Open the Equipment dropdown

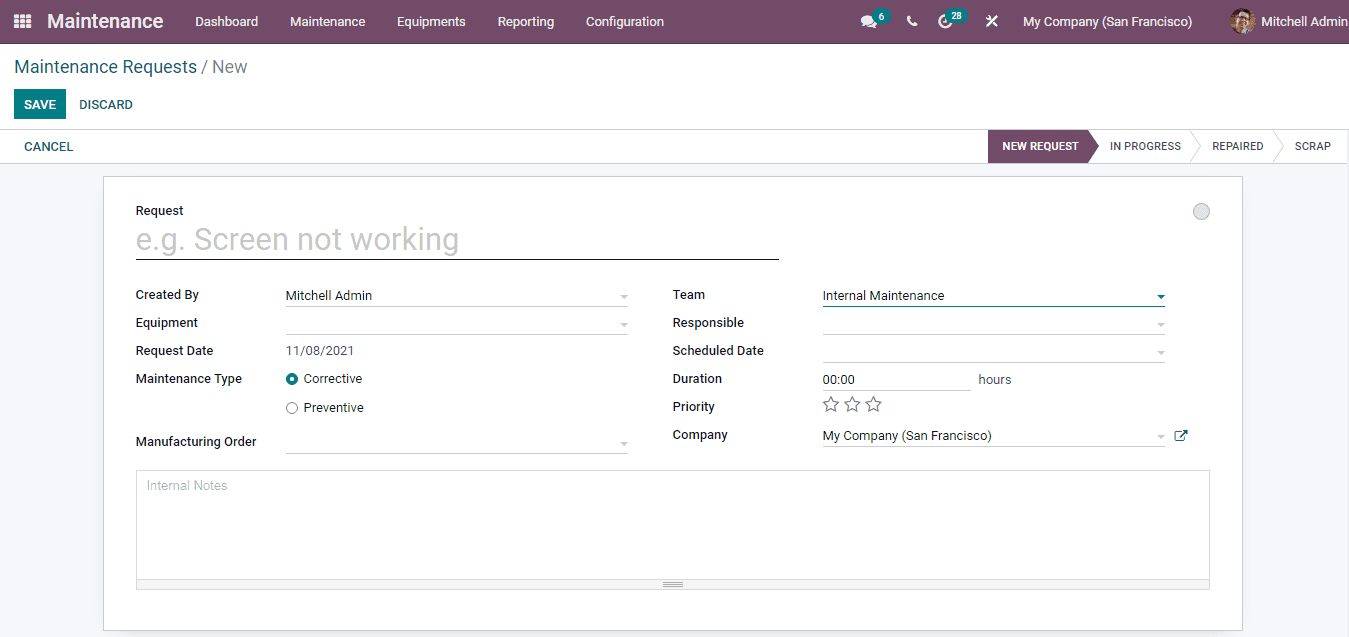(x=455, y=322)
